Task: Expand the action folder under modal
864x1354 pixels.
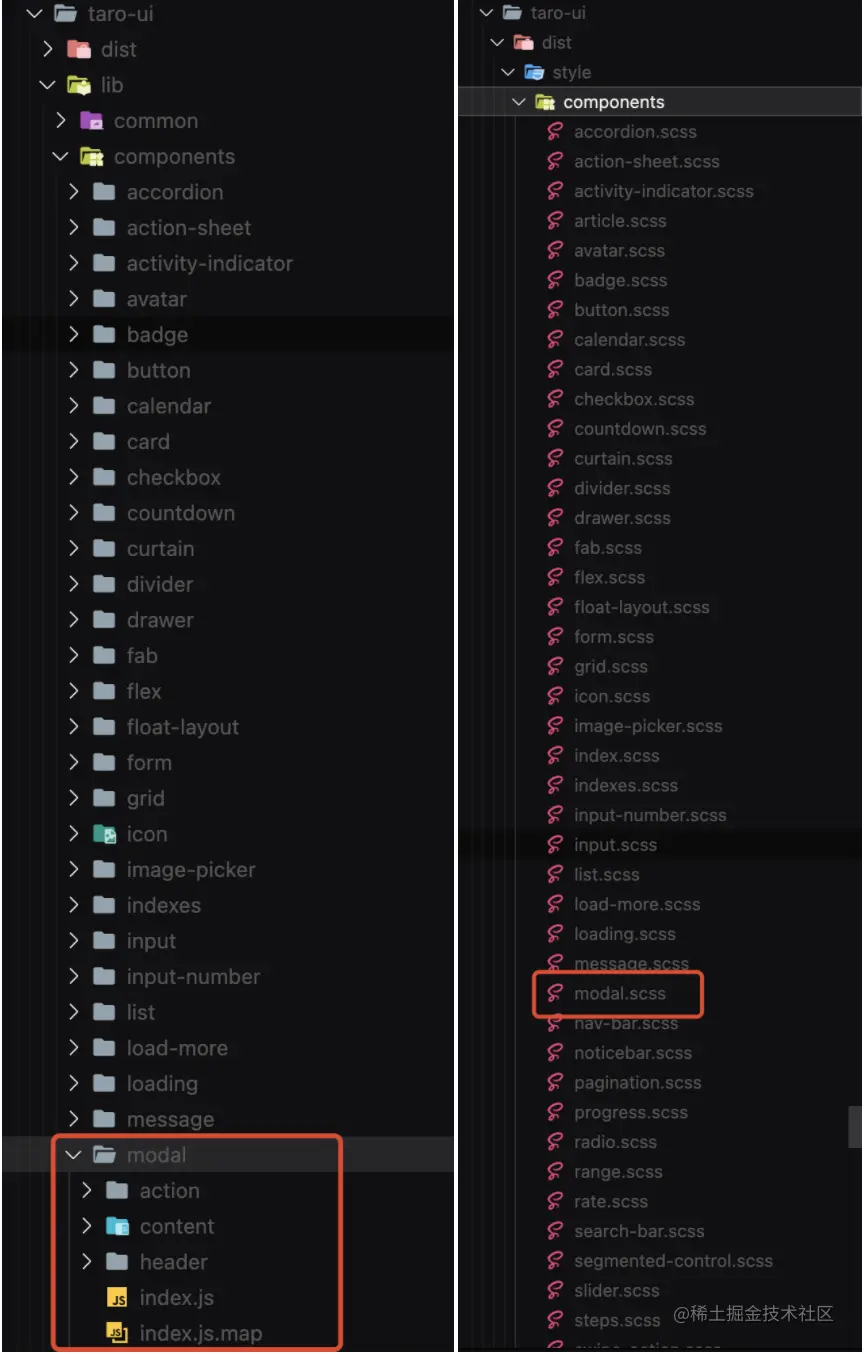Action: click(x=86, y=1190)
